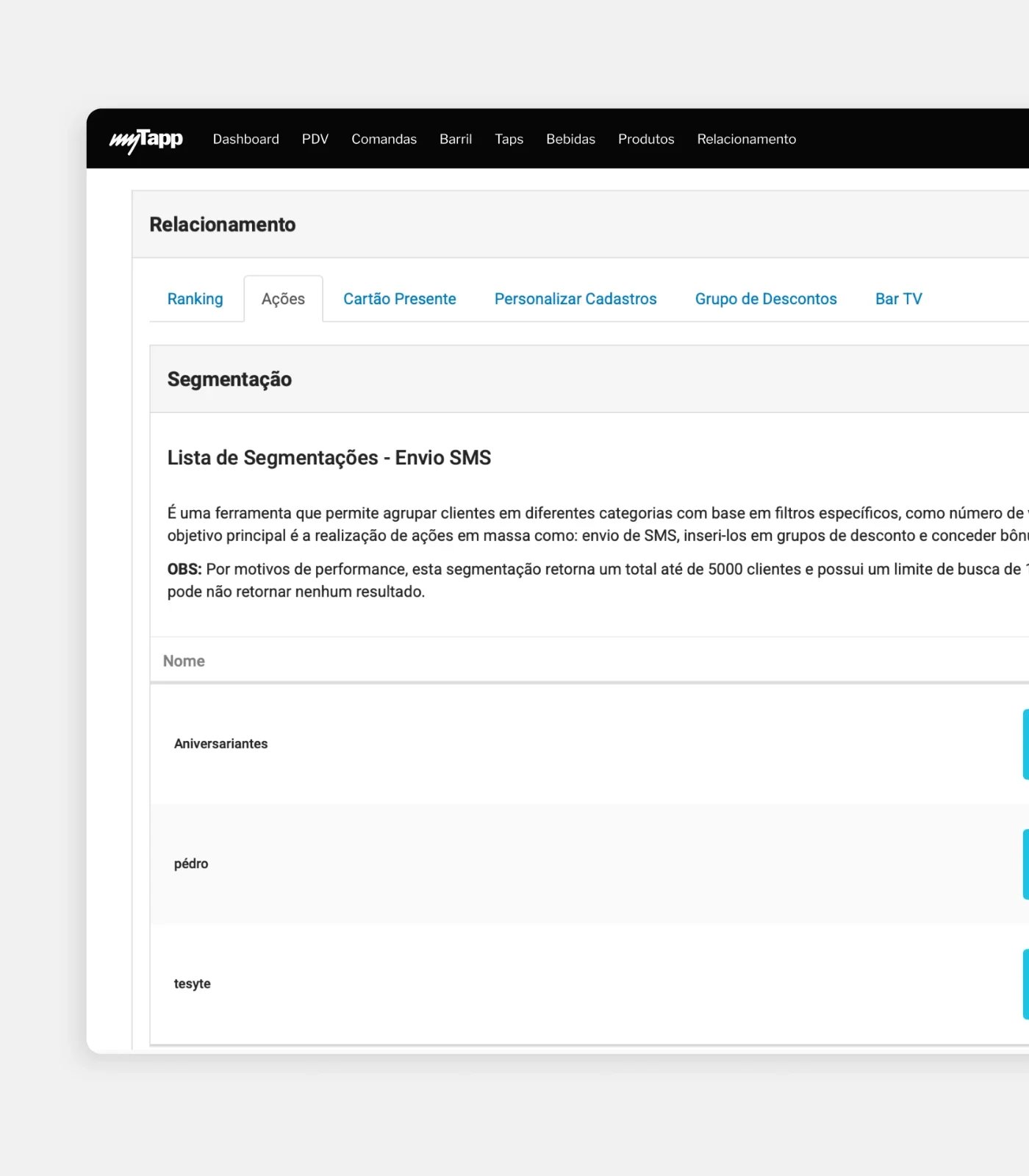Click the Relacionamento page title
1029x1176 pixels.
click(x=222, y=225)
